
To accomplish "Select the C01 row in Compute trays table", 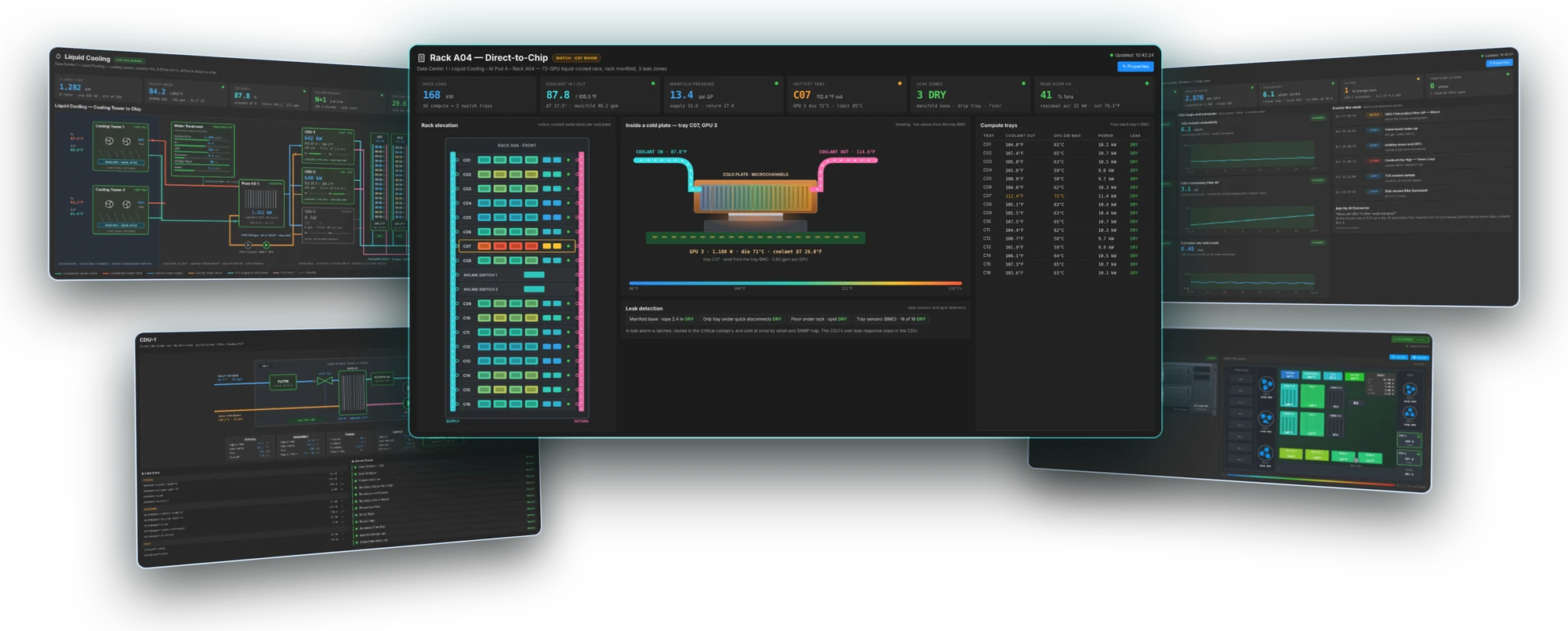I will click(1066, 145).
